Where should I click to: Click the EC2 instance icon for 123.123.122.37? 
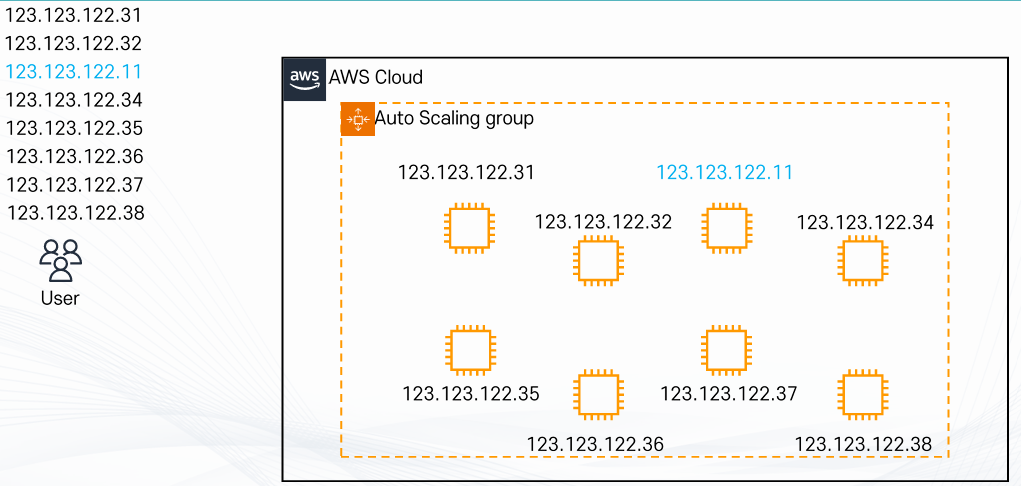(x=727, y=350)
